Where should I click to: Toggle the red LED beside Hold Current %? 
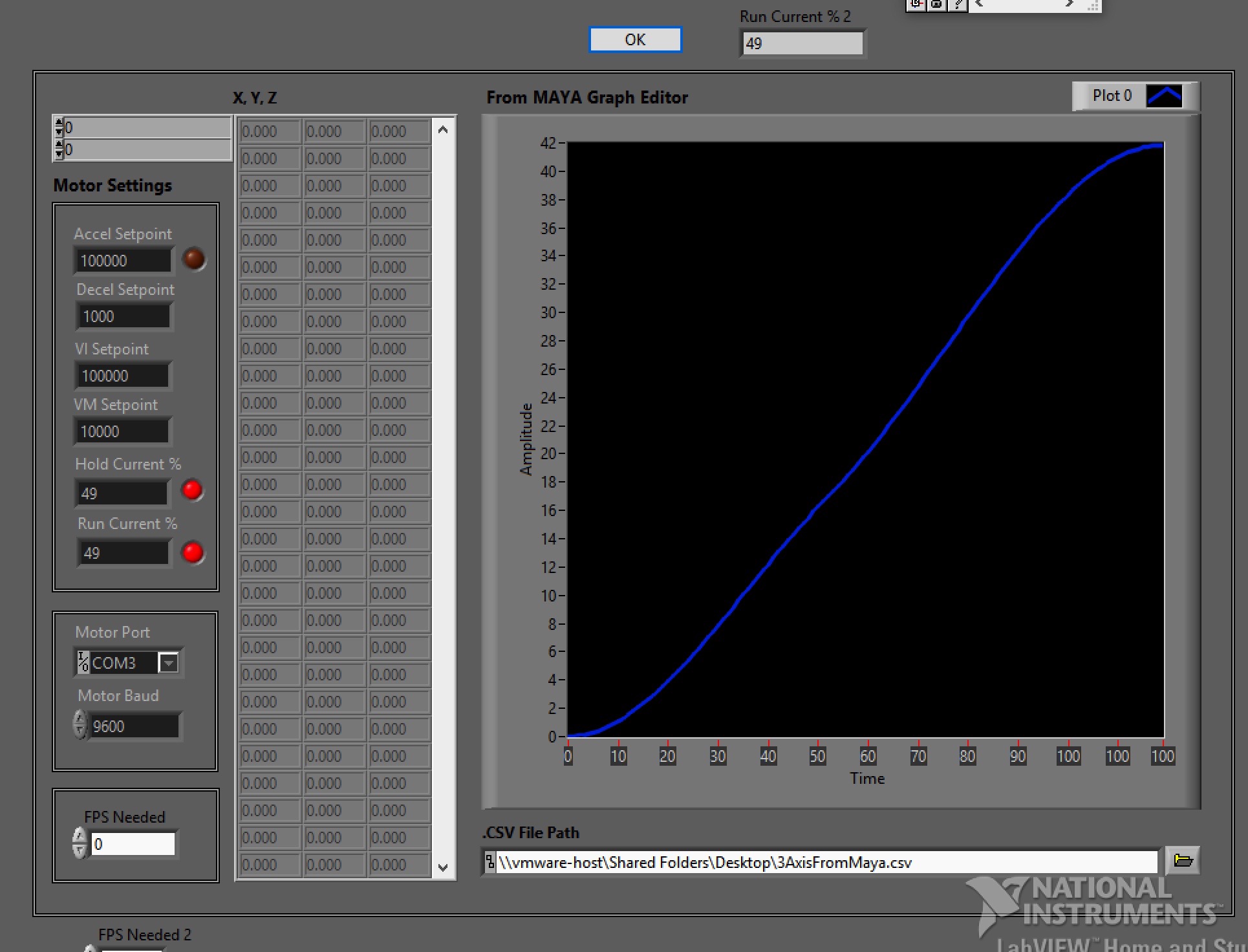(x=192, y=490)
